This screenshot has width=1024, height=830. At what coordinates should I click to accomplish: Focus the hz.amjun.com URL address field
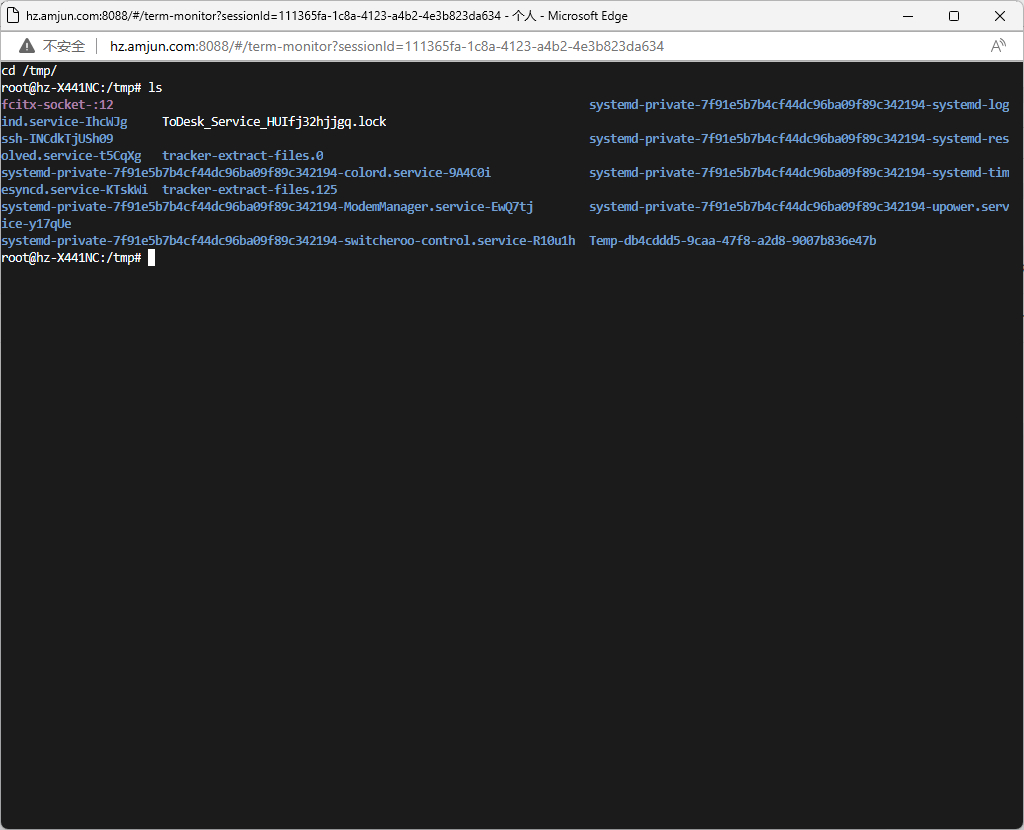(x=386, y=46)
